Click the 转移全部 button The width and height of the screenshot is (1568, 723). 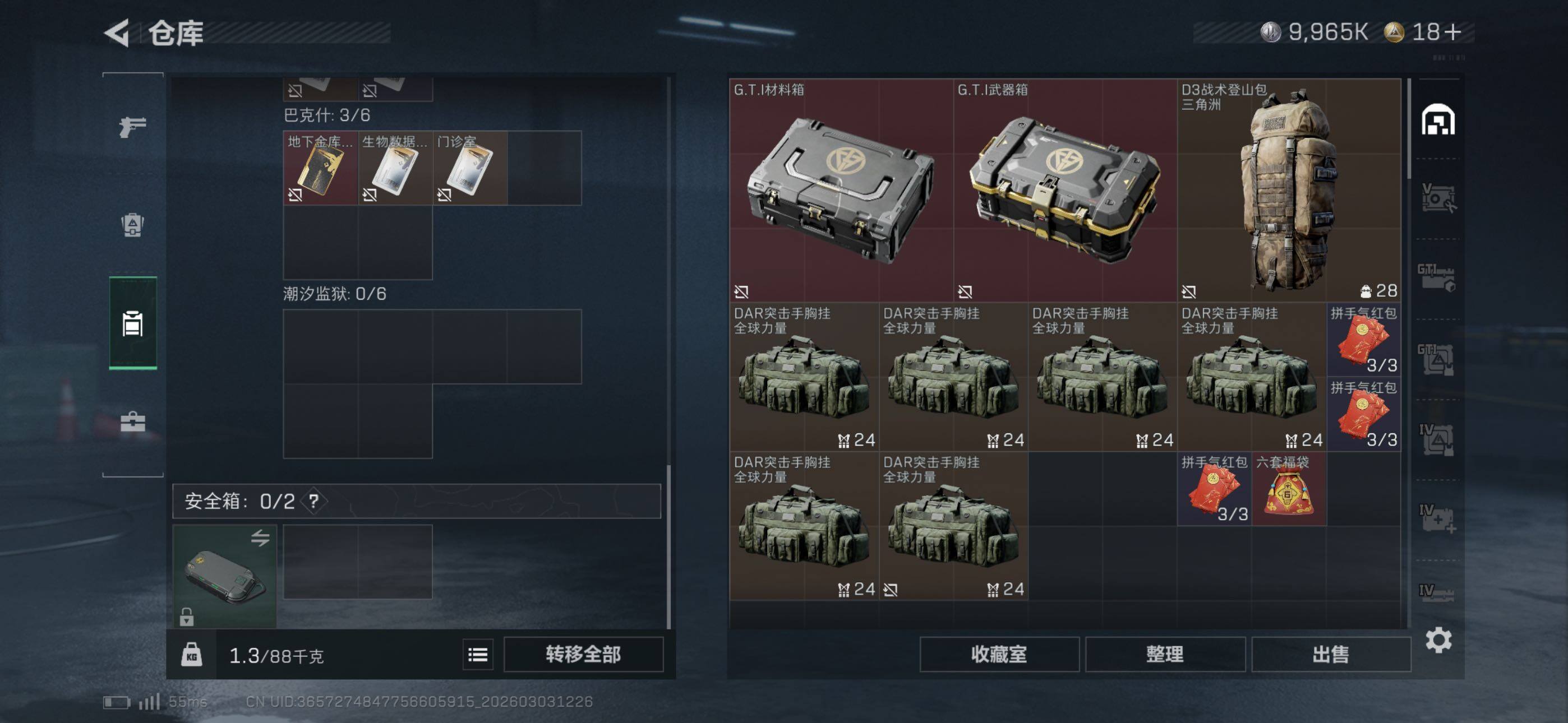point(583,654)
